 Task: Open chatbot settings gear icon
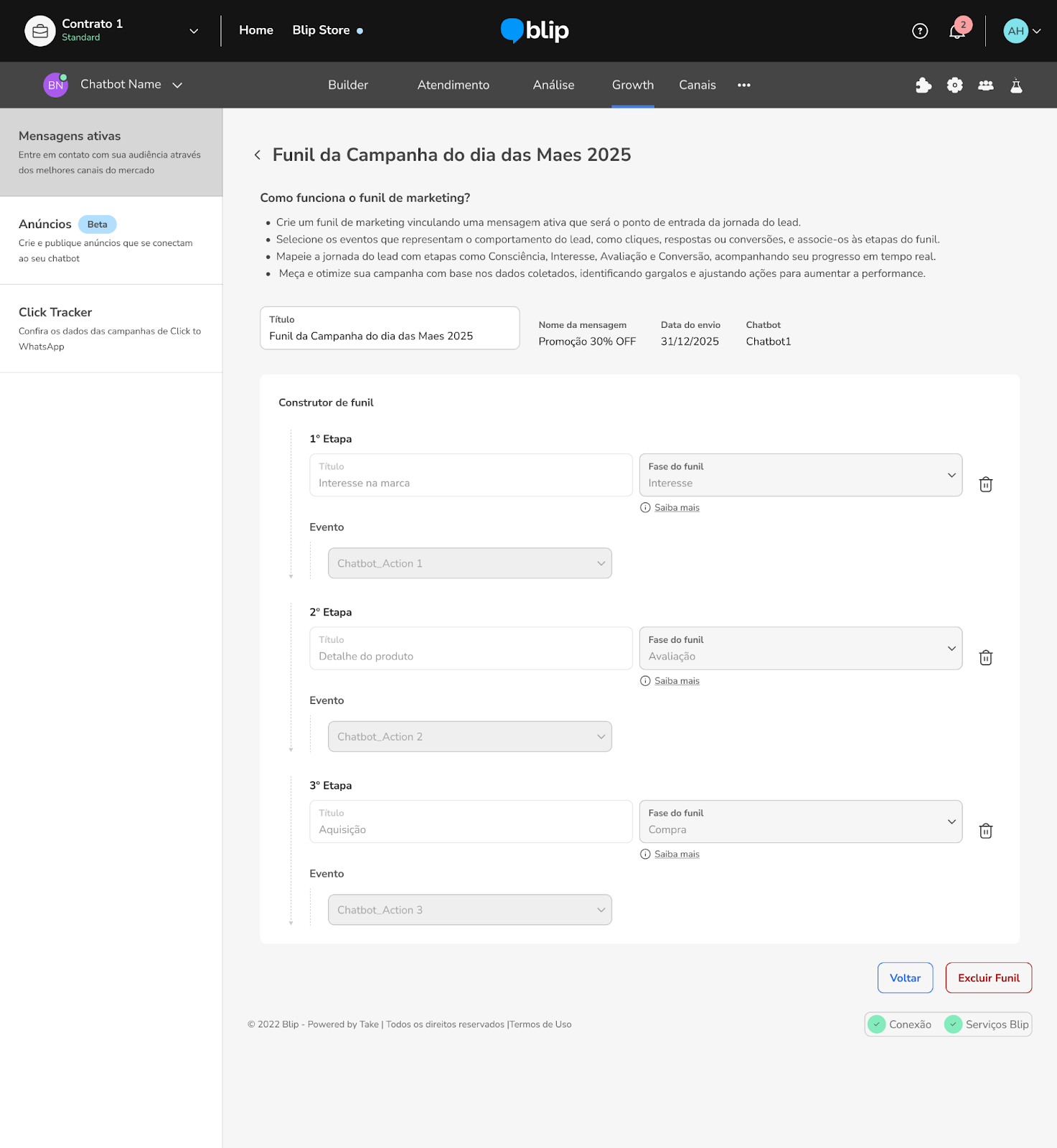954,85
